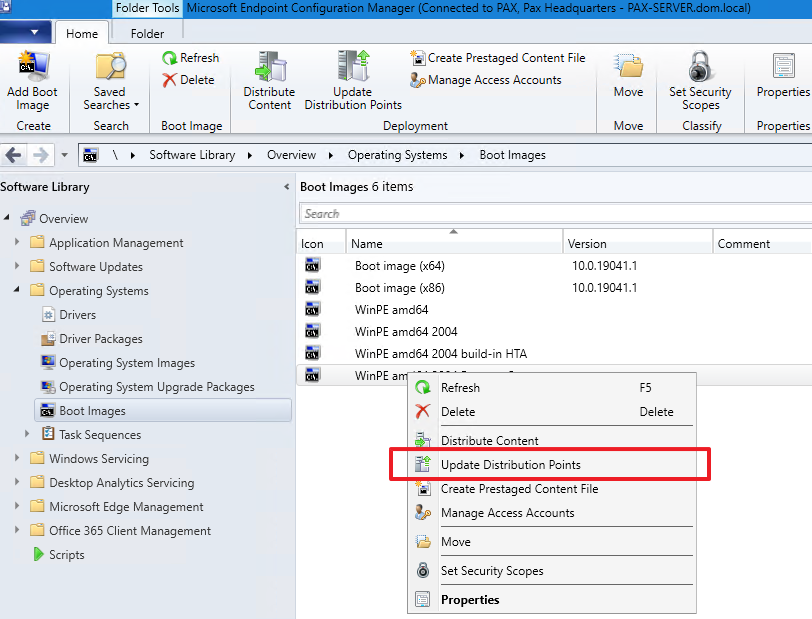Sort the list by the Version column header

(x=587, y=243)
